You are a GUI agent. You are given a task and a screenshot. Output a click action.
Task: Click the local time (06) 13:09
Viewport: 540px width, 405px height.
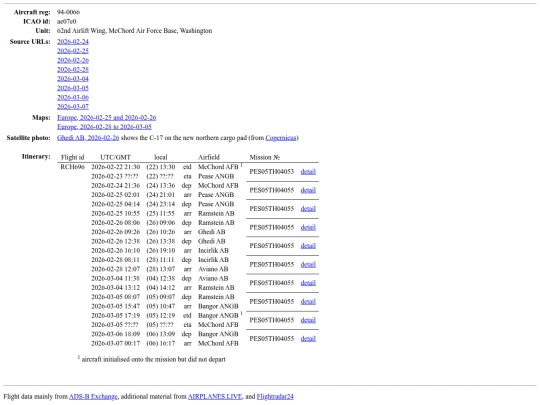click(160, 334)
